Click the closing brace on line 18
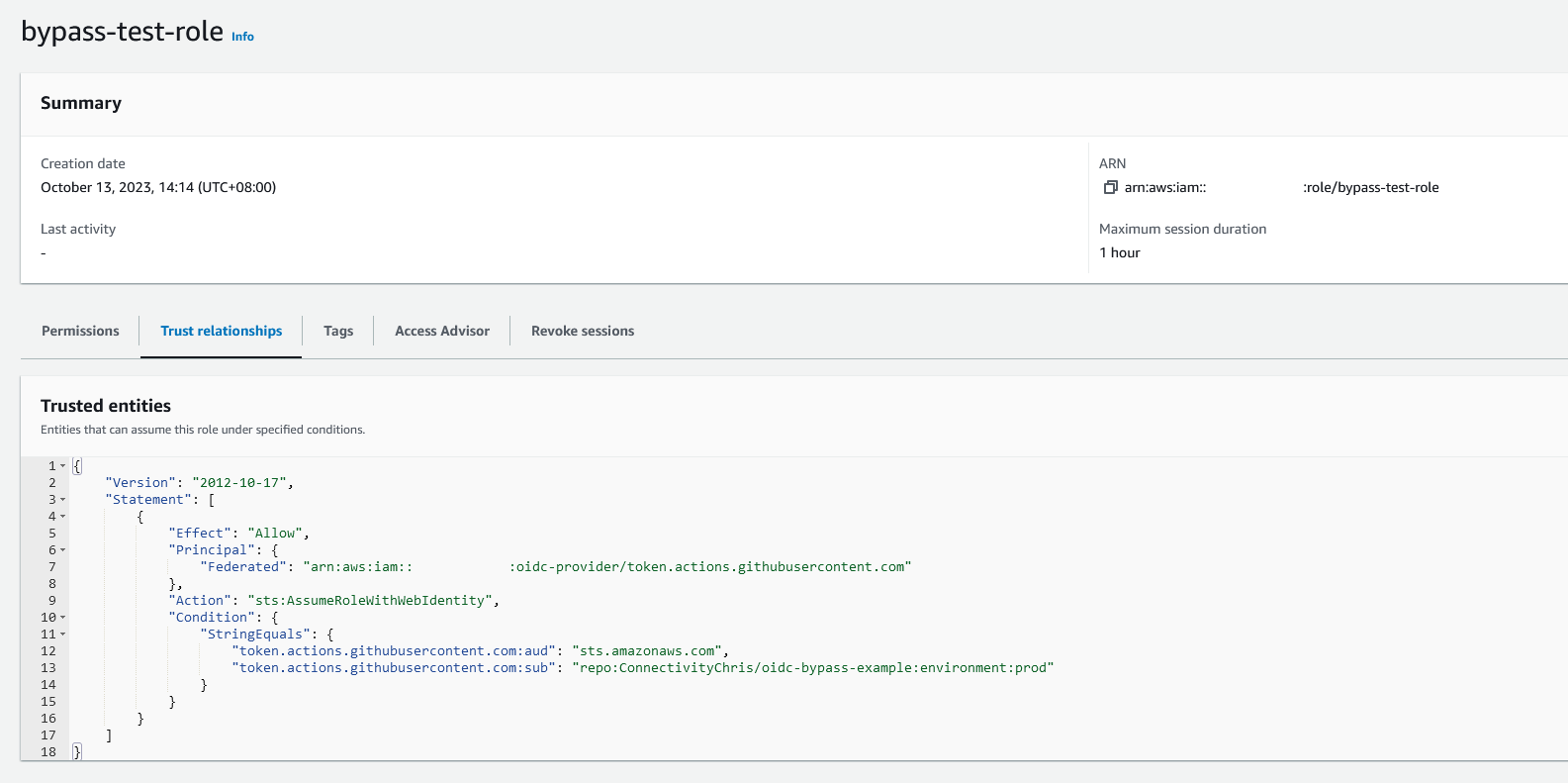 point(77,751)
